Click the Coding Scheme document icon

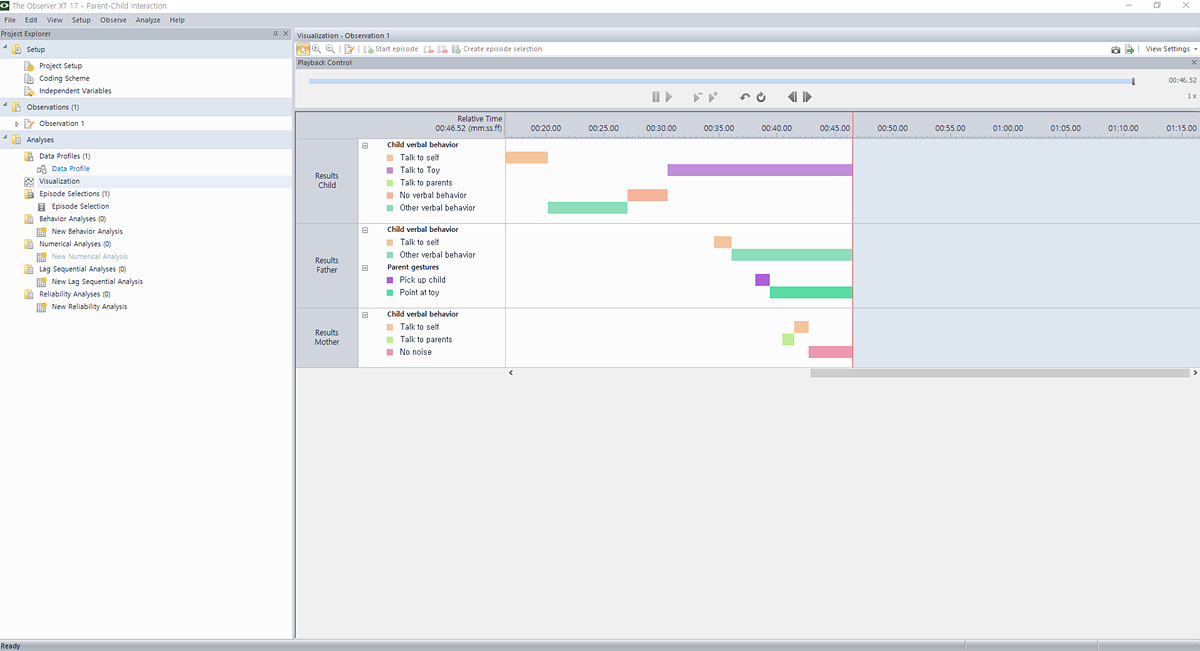[29, 78]
